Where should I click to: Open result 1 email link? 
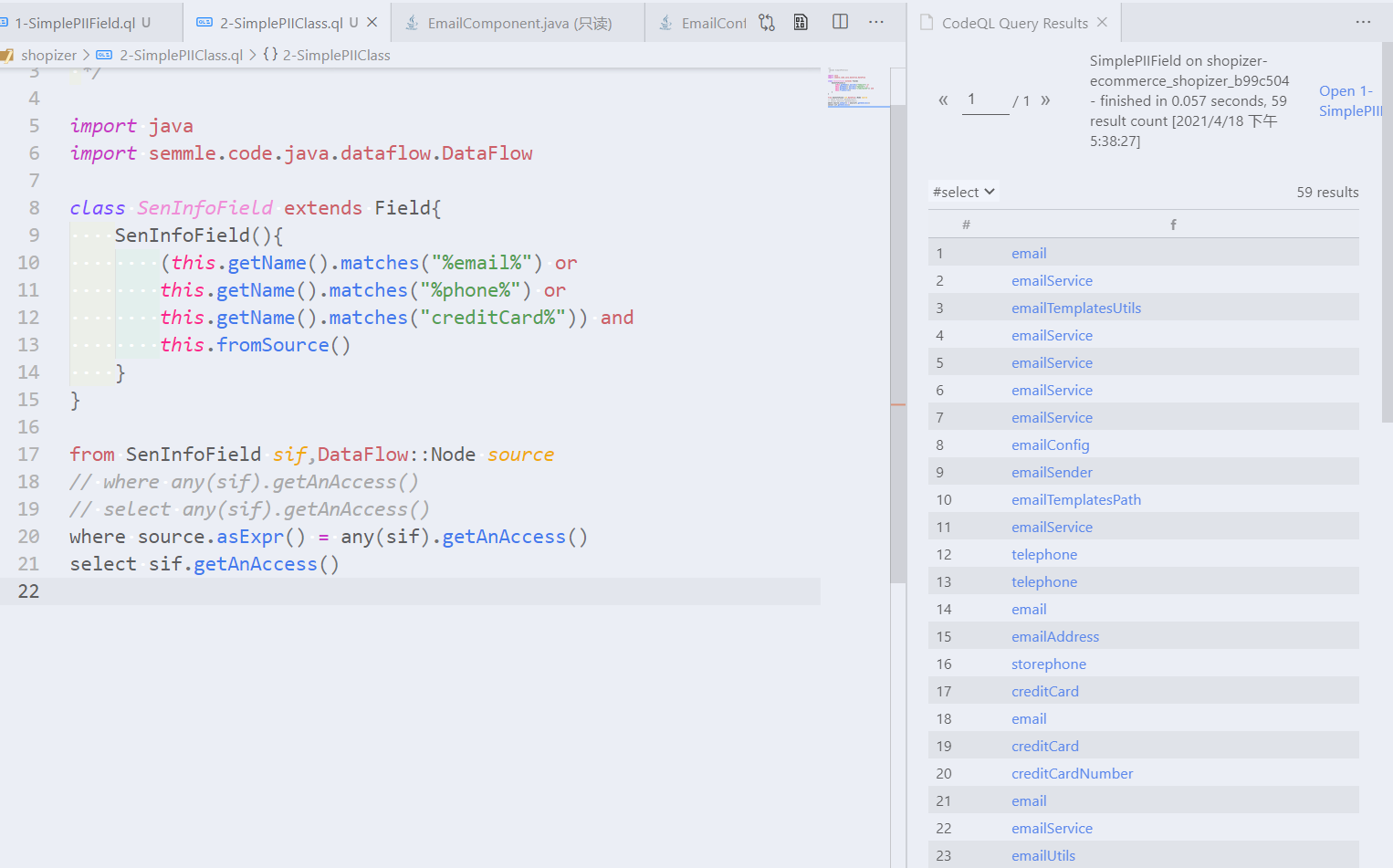point(1029,253)
